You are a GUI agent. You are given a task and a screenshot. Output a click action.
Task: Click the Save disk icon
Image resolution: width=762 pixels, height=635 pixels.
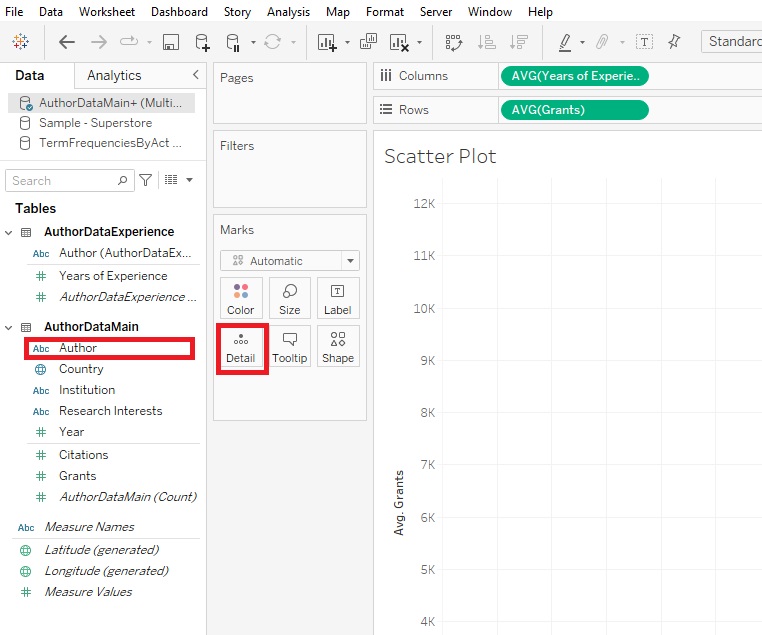171,42
